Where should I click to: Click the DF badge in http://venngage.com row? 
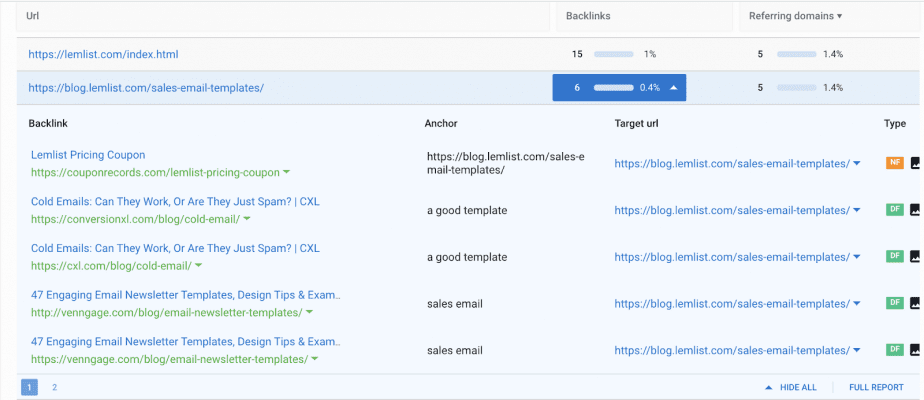point(895,303)
